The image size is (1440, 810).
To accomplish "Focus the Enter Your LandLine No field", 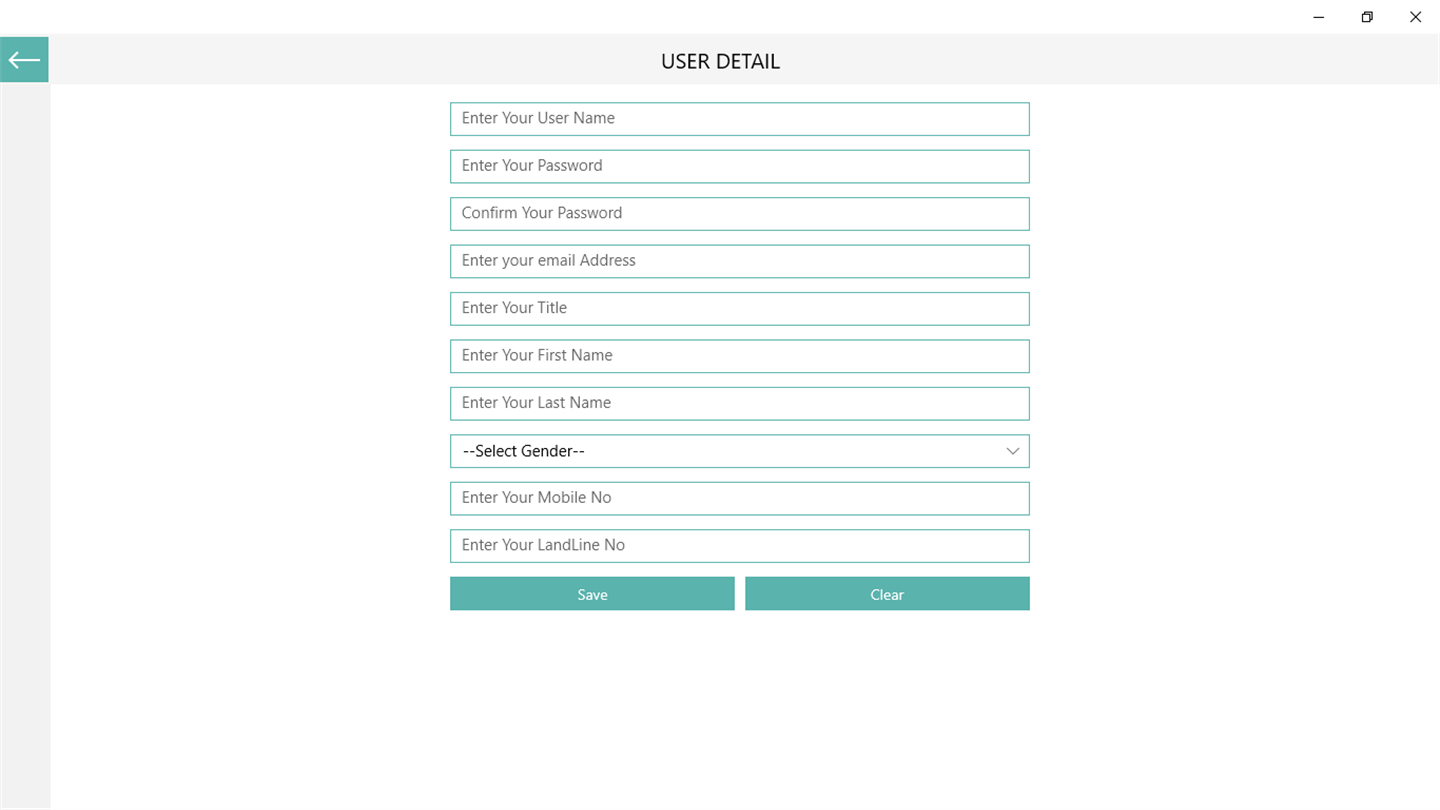I will coord(739,546).
